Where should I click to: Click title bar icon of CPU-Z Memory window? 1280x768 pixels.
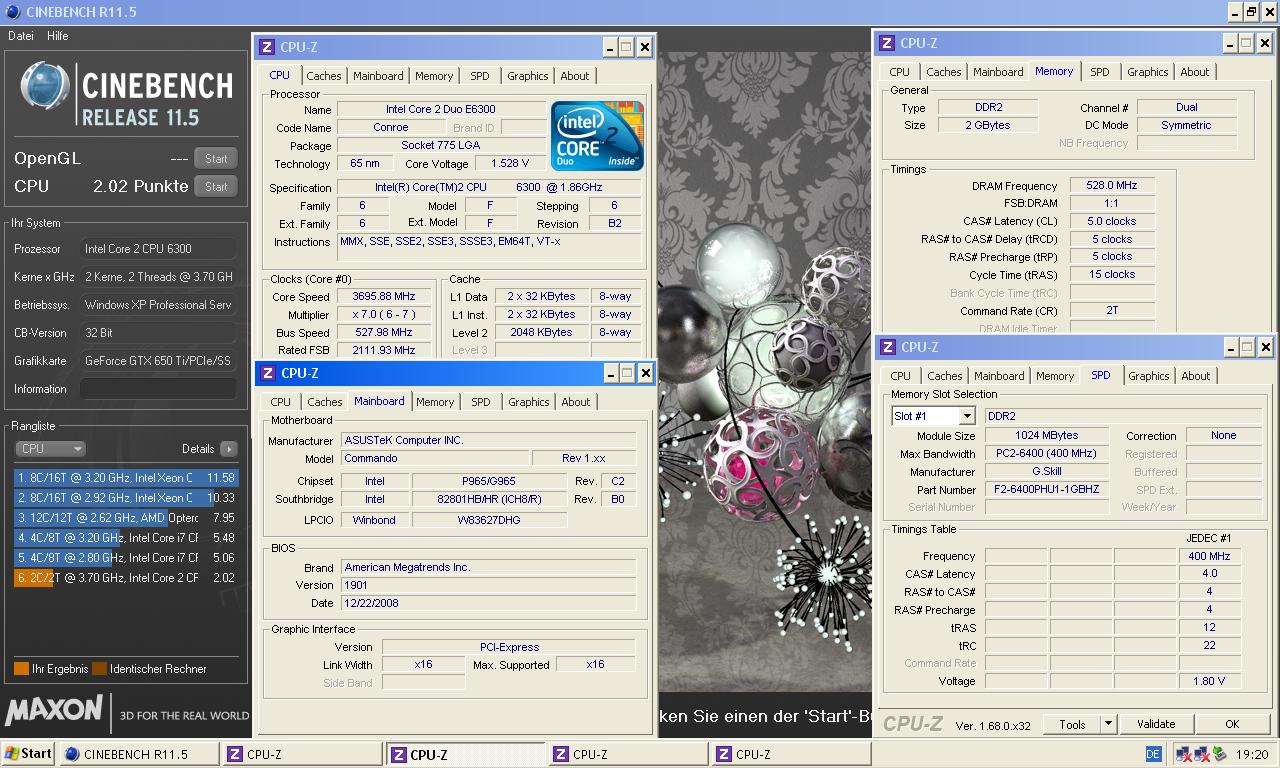(886, 43)
